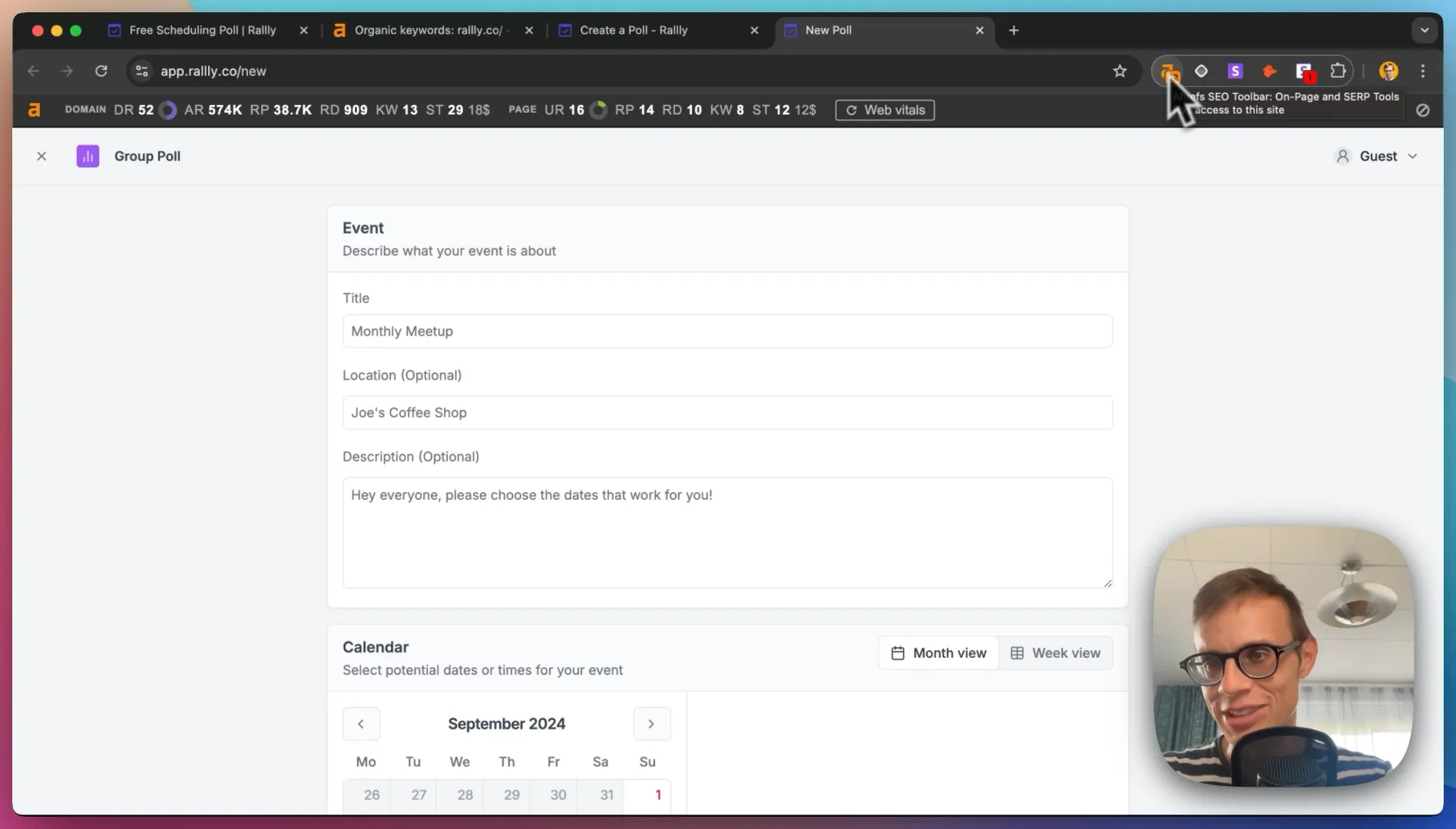Click the Location input field

click(727, 412)
